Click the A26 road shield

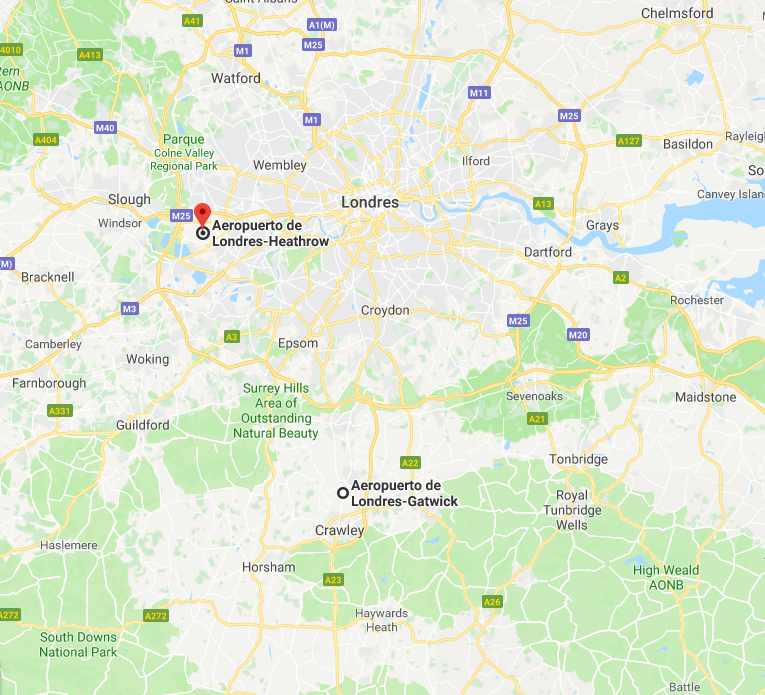coord(492,602)
